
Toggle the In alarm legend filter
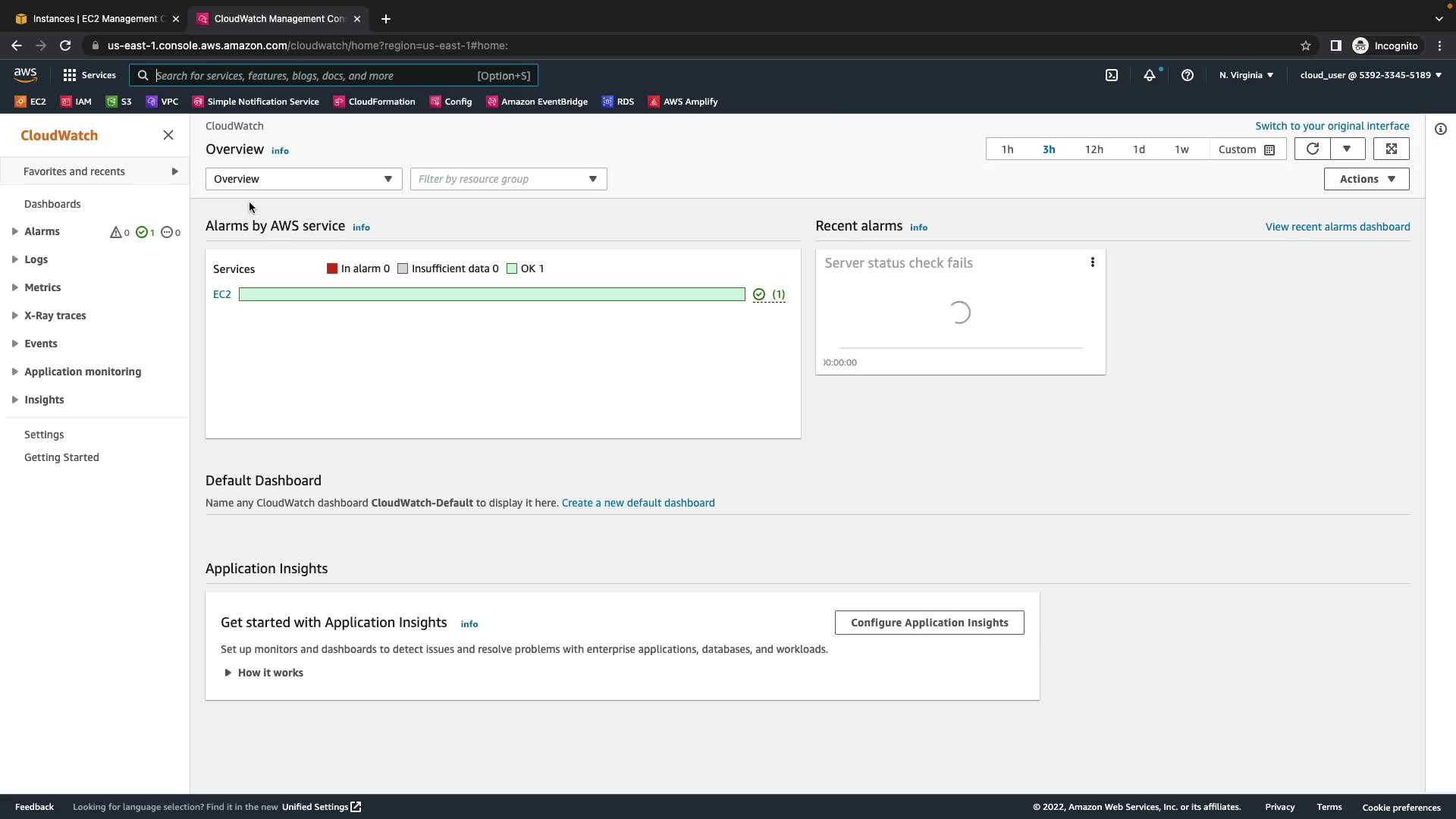pyautogui.click(x=358, y=268)
